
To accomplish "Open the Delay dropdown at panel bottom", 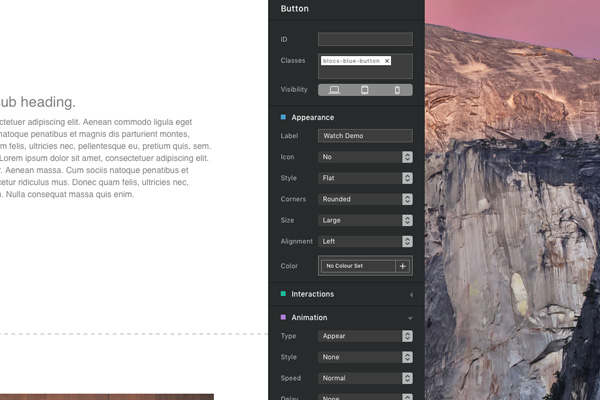I will [365, 397].
